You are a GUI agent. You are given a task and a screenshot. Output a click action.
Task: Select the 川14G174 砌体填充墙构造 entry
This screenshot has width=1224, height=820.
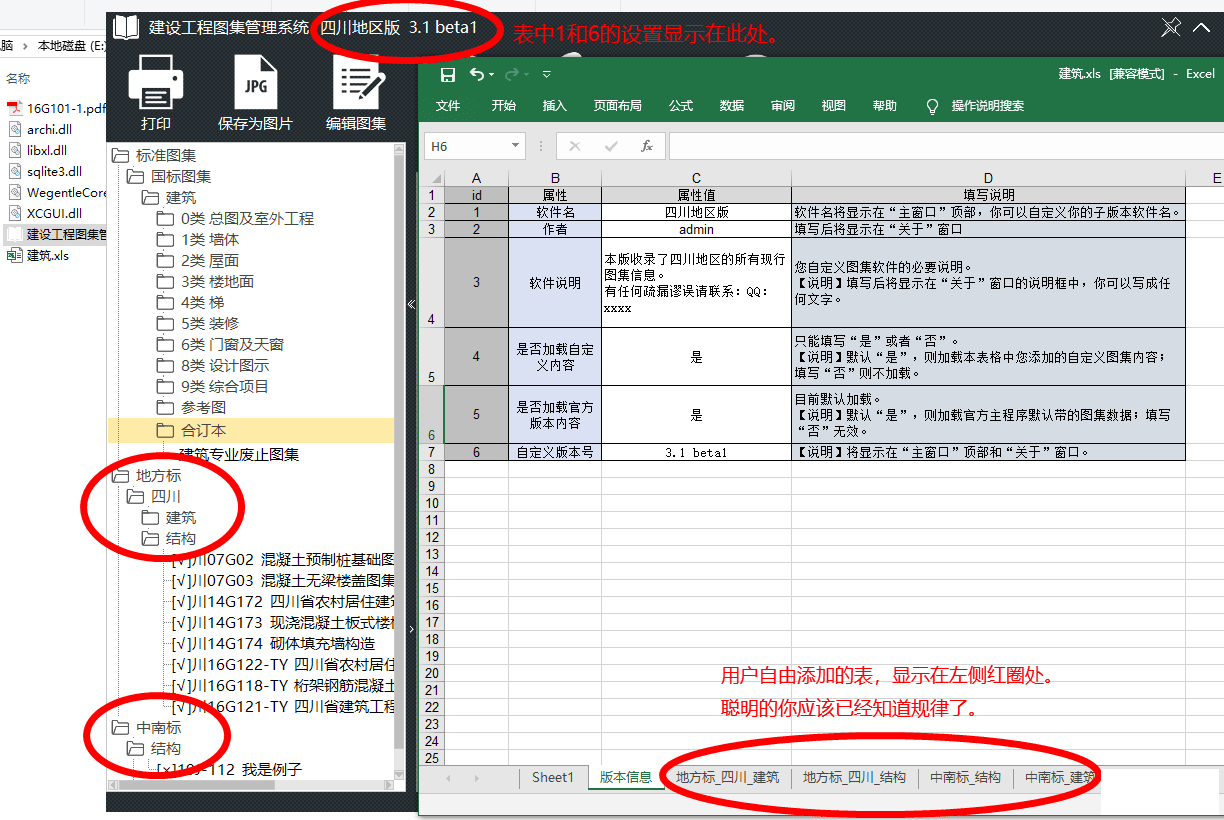coord(273,643)
